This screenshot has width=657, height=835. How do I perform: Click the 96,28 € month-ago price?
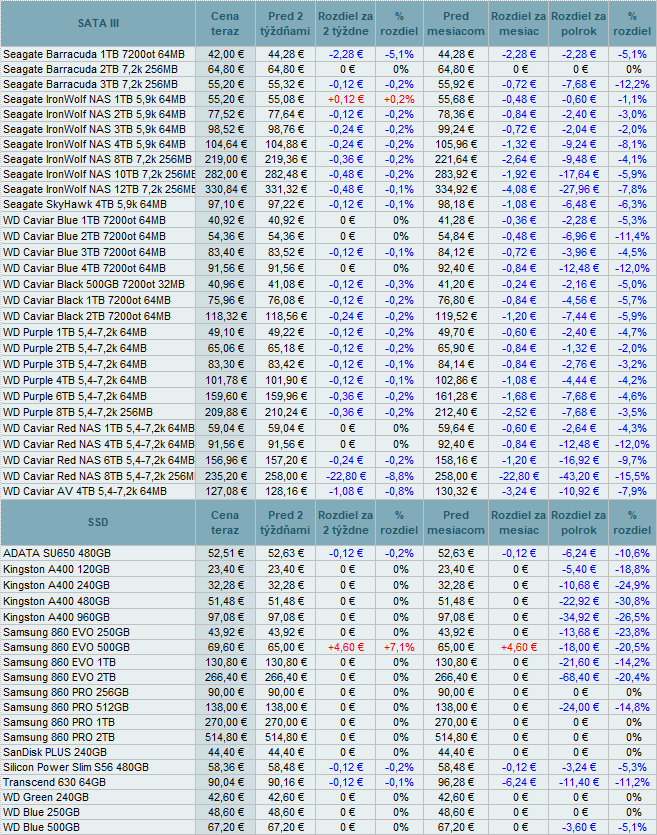point(456,782)
